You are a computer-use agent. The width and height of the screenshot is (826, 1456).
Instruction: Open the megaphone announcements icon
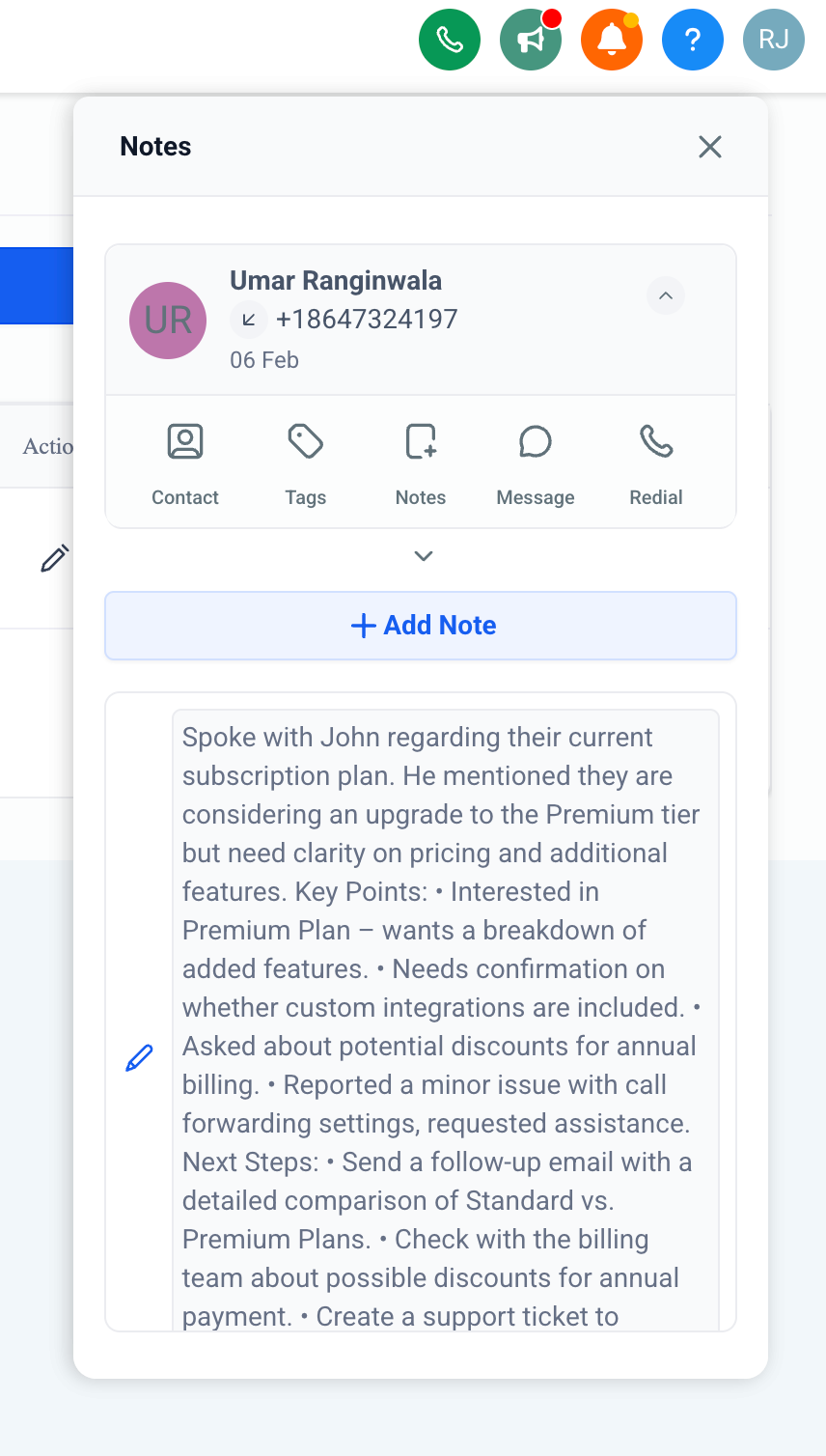click(x=531, y=40)
